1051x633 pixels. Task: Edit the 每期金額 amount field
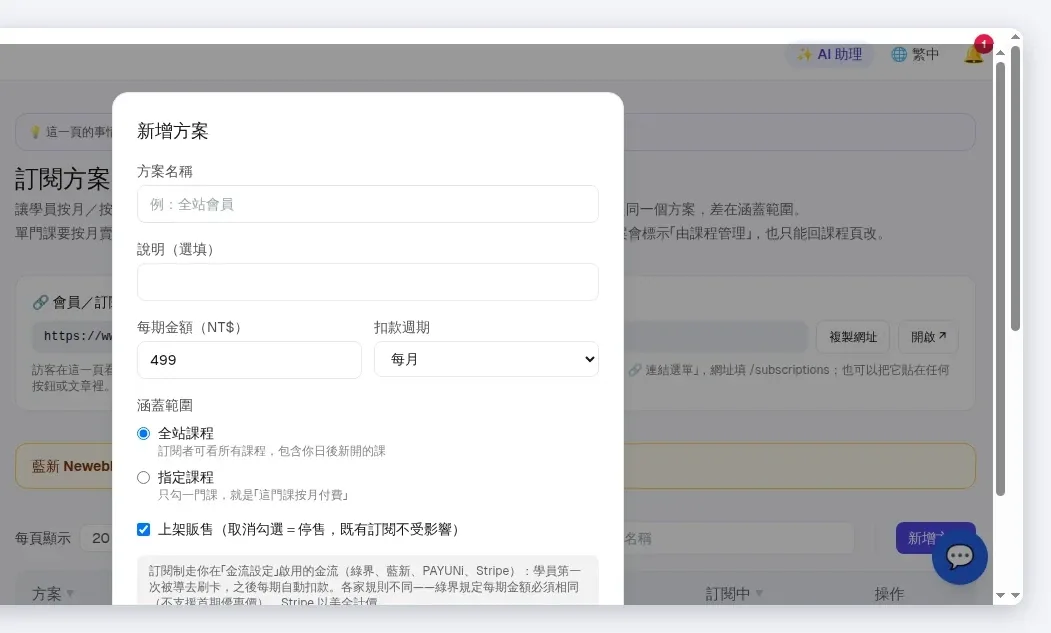[249, 360]
